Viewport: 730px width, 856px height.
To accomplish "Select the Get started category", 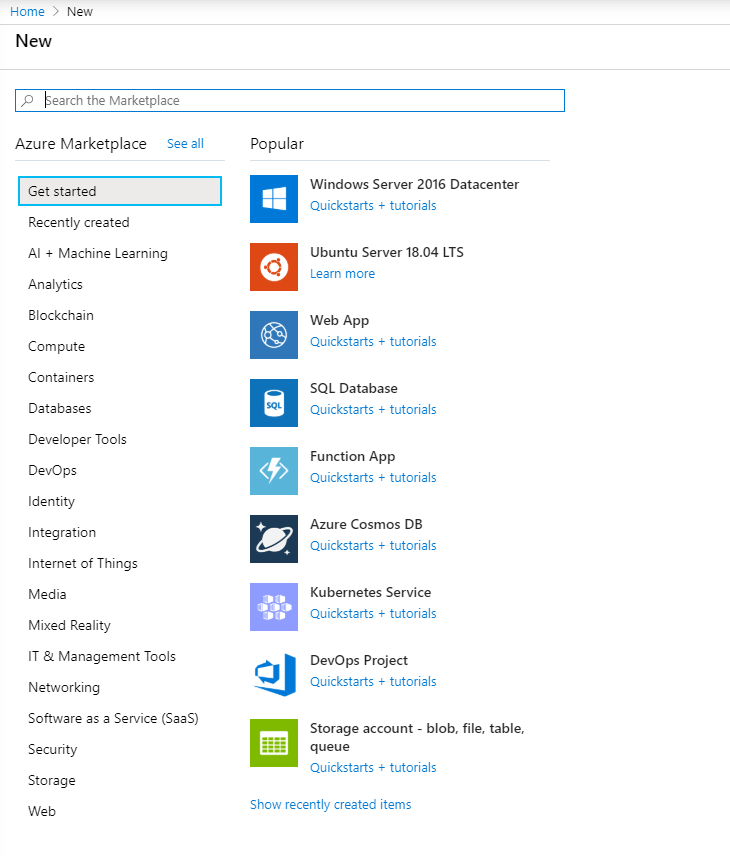I will pos(120,191).
